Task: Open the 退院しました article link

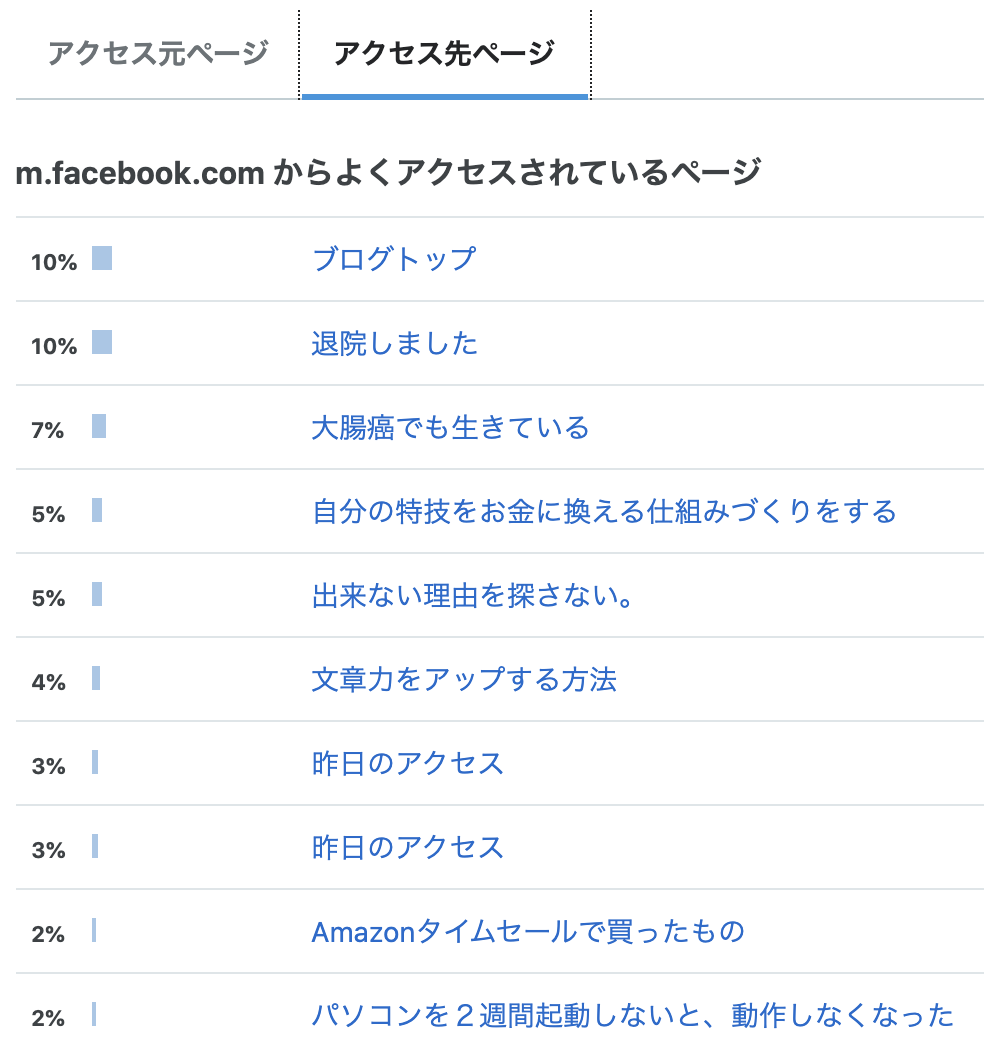Action: point(394,343)
